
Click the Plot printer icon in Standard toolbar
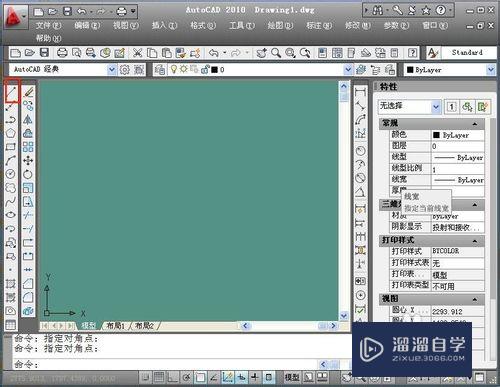62,53
